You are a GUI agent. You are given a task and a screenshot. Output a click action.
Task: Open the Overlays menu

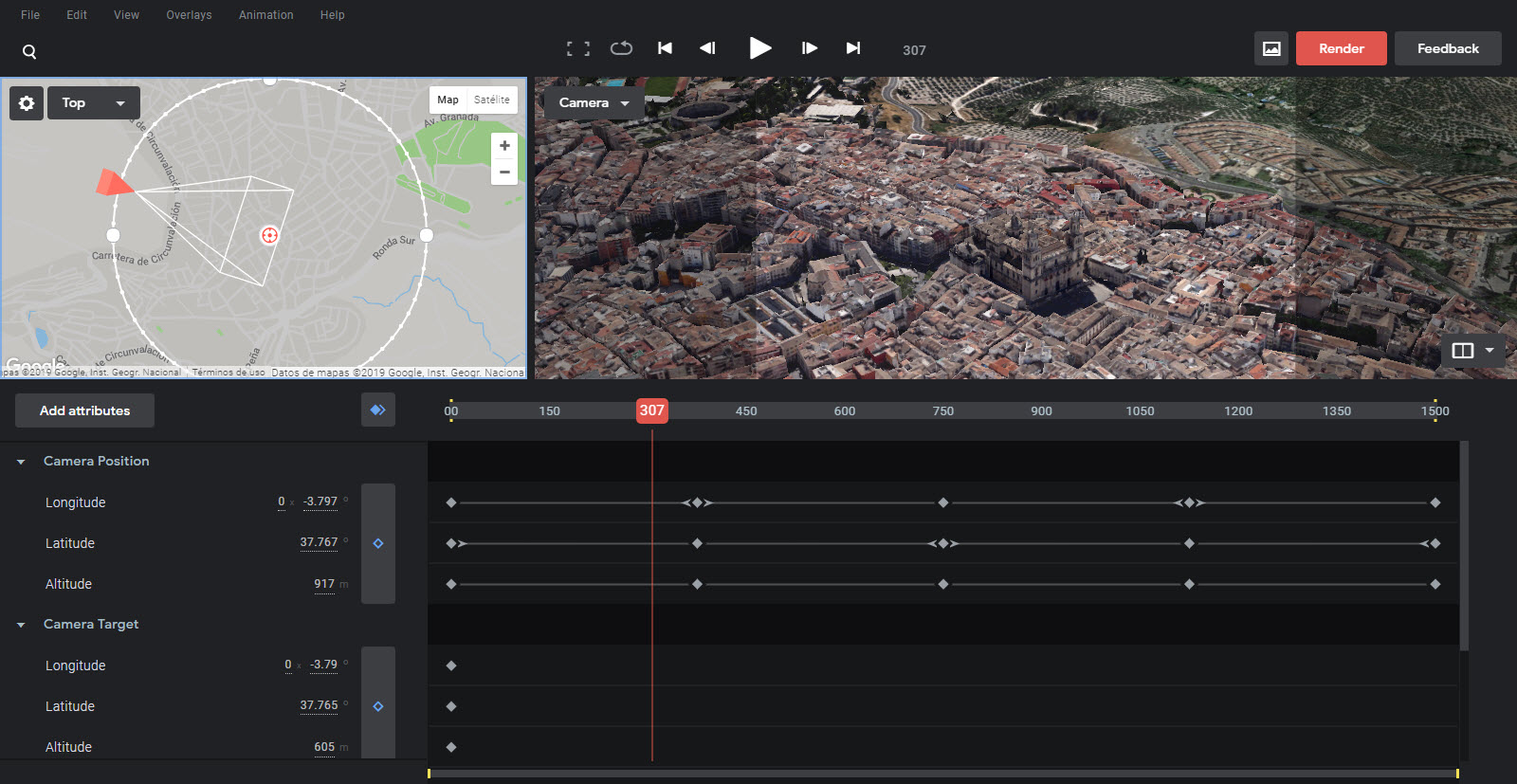(x=189, y=15)
